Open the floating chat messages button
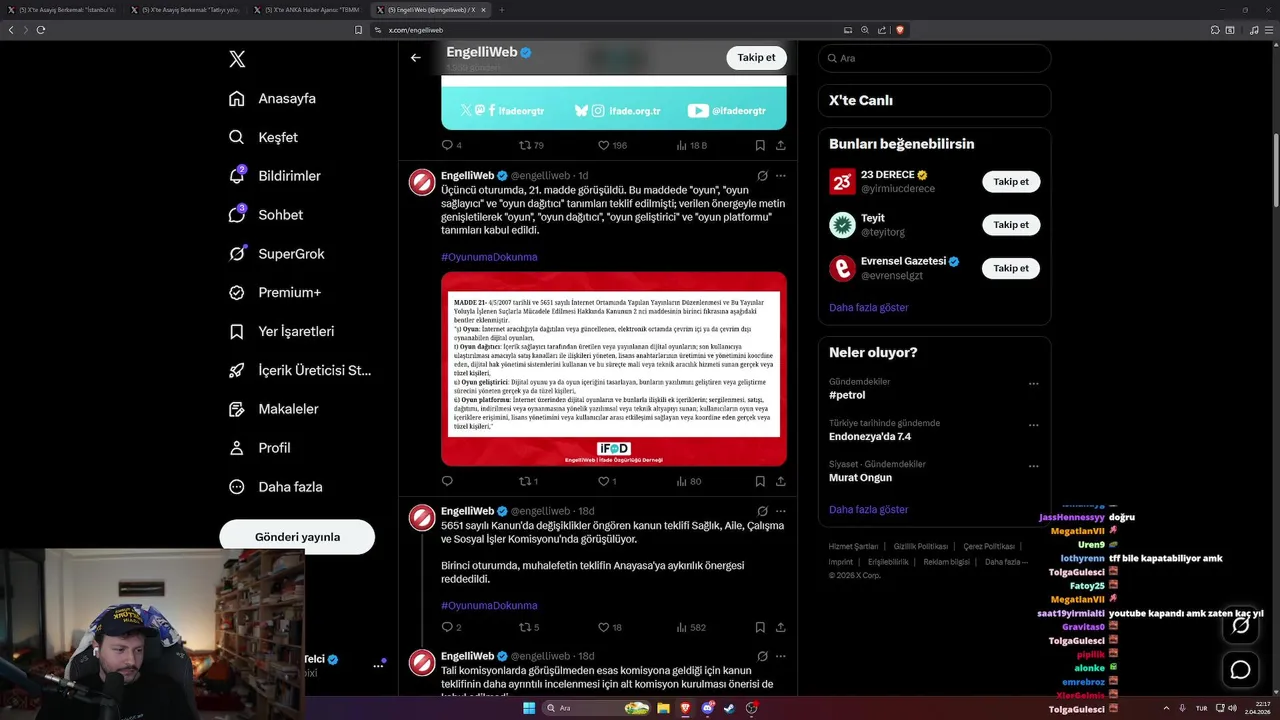 click(x=1240, y=669)
